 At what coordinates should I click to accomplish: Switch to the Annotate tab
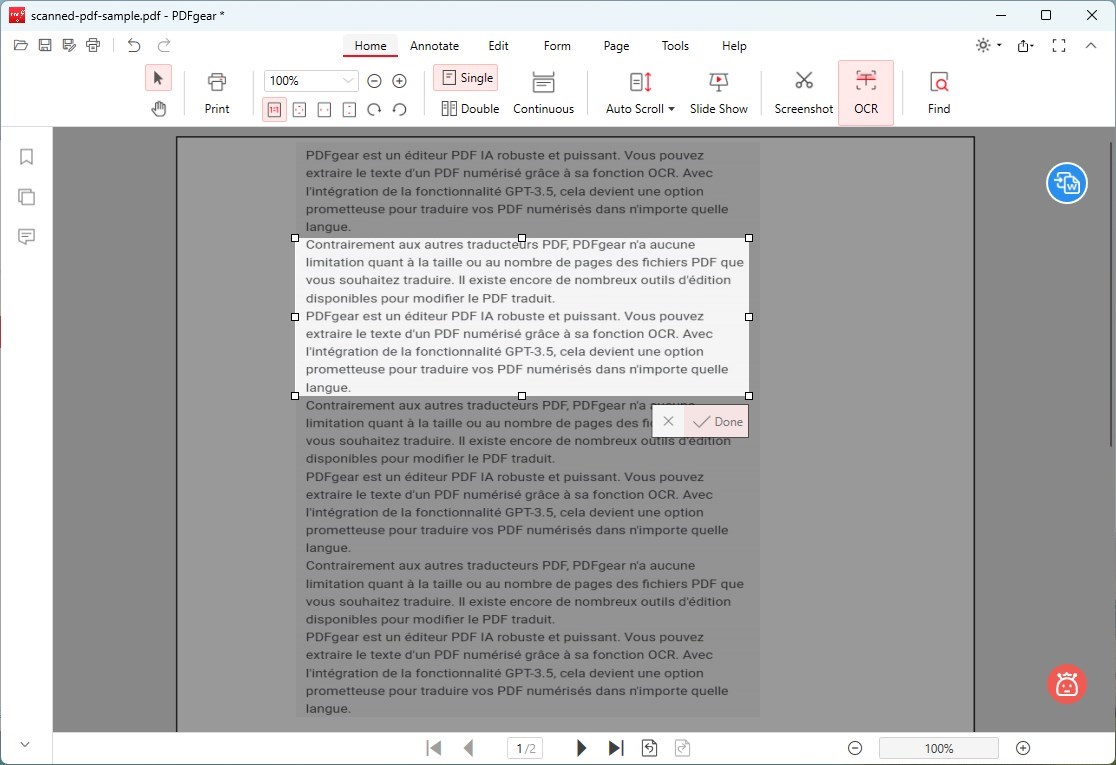click(x=434, y=46)
